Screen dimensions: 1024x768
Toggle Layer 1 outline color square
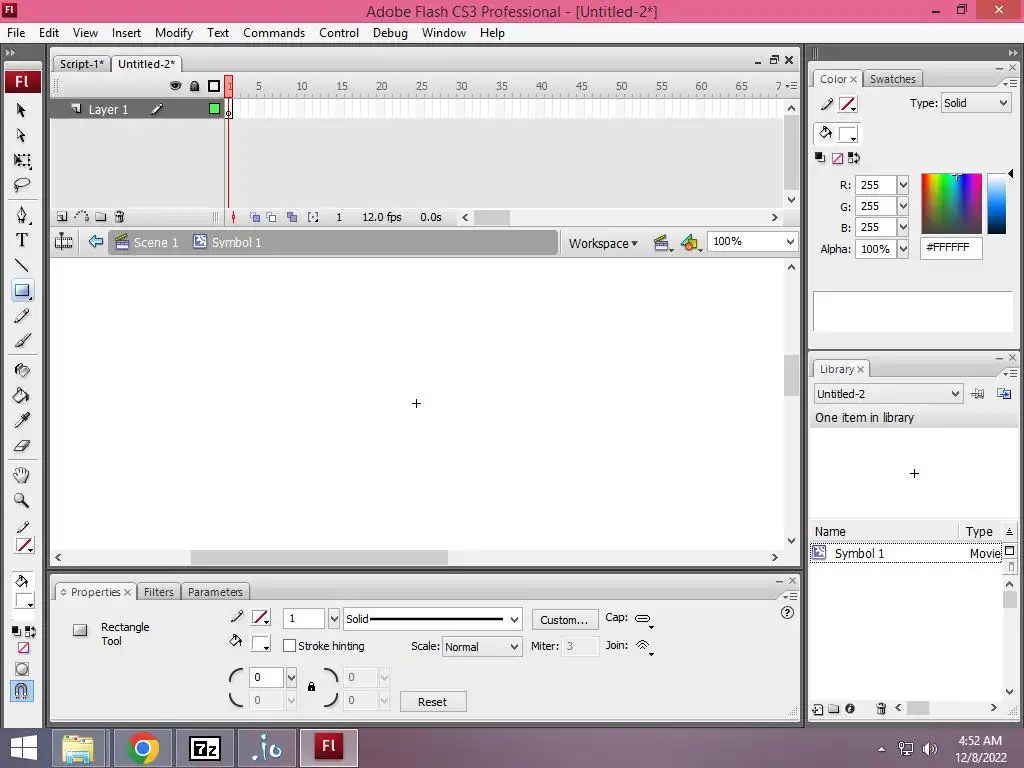tap(214, 109)
